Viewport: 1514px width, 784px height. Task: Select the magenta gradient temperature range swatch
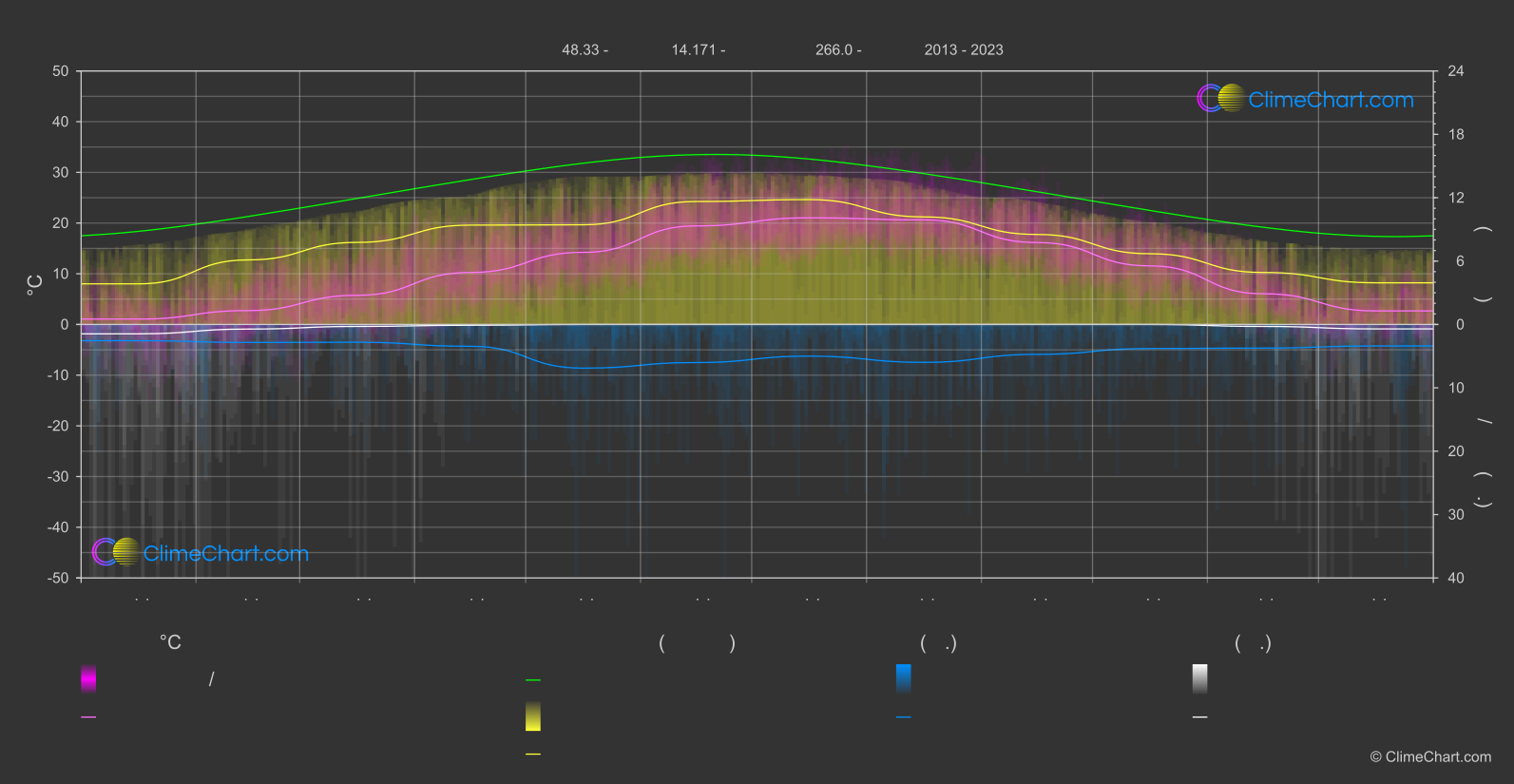[x=88, y=679]
